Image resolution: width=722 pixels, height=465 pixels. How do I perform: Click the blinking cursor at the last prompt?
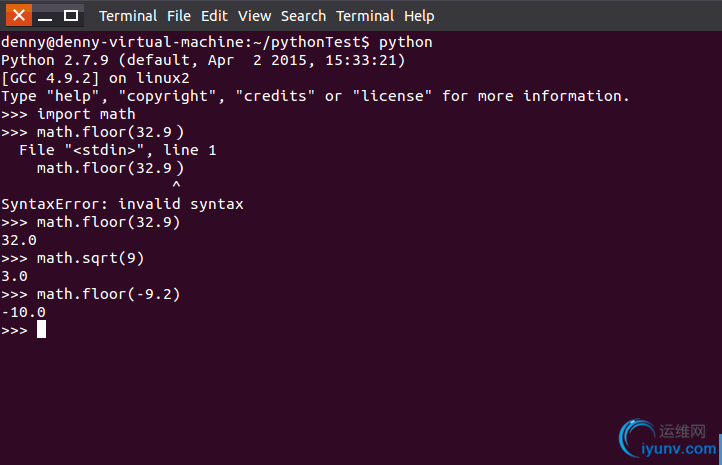(41, 330)
